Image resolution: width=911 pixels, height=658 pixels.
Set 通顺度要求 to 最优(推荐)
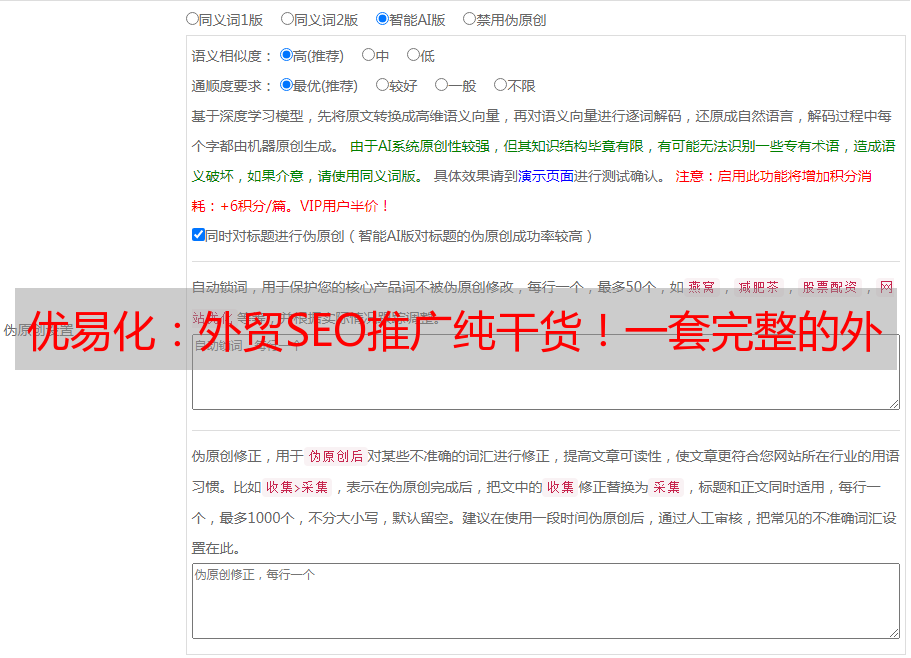[286, 85]
